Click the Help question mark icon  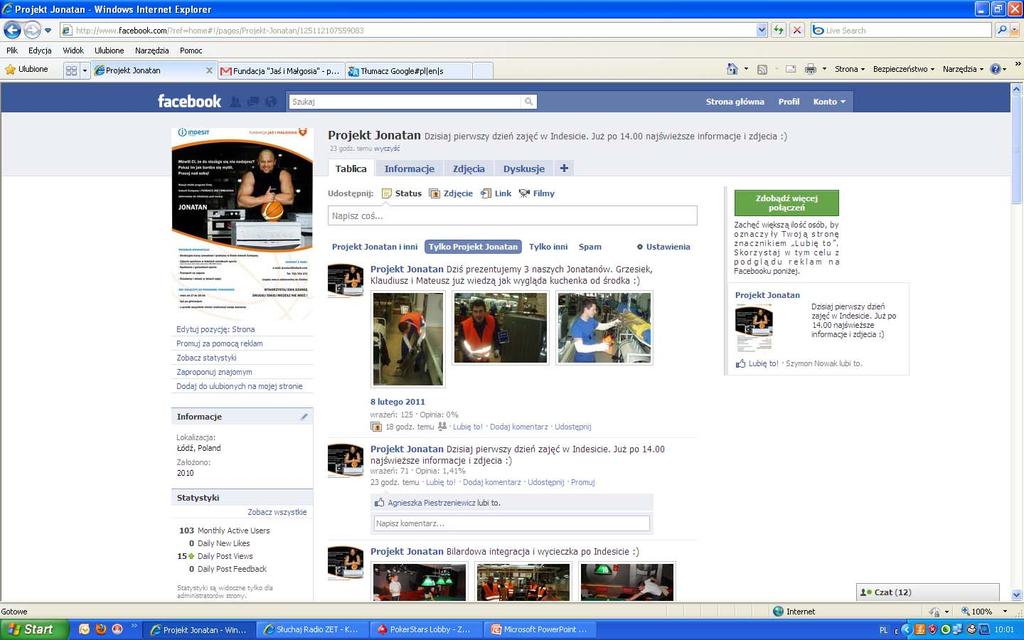pos(995,69)
